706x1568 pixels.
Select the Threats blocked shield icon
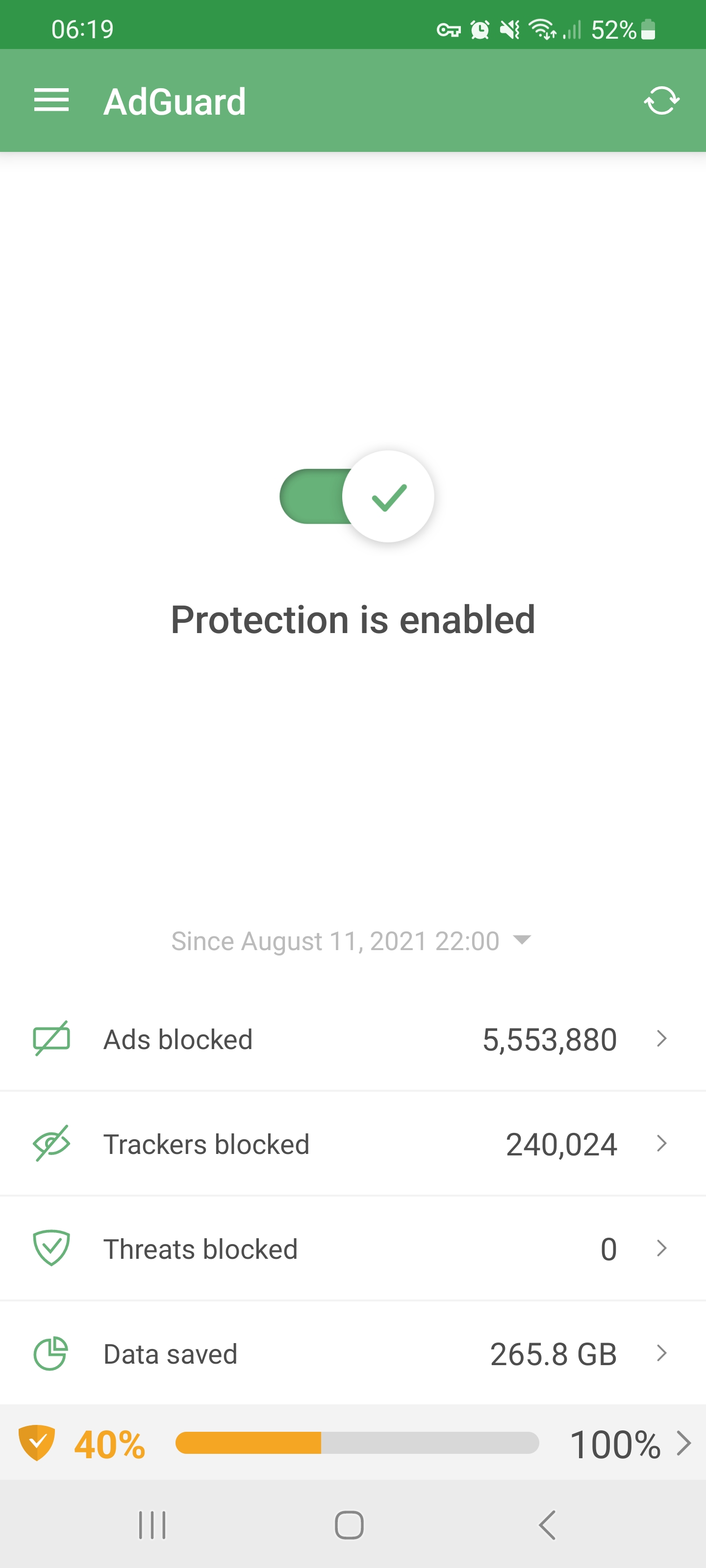tap(52, 1249)
